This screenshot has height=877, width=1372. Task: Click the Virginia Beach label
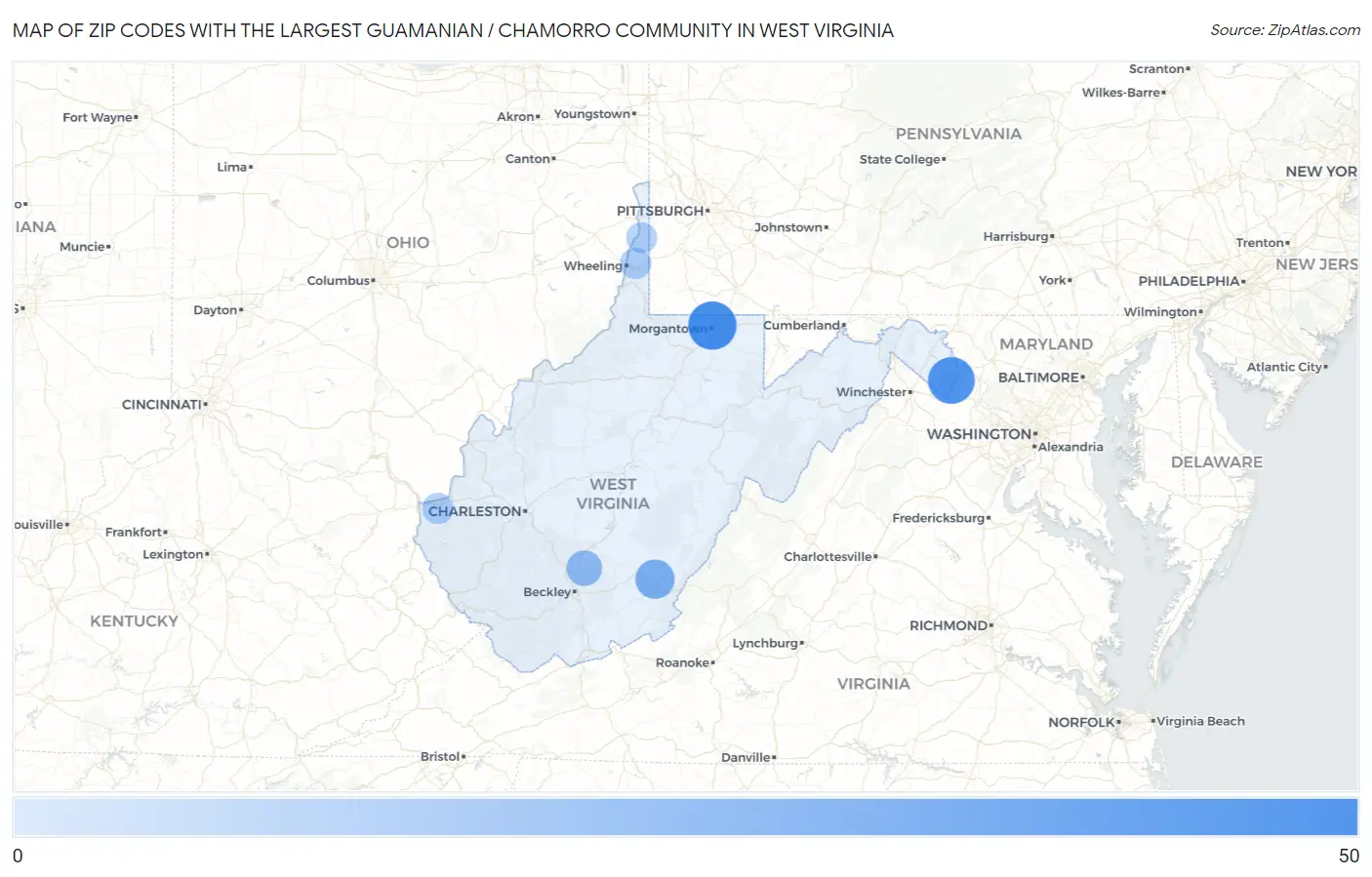click(x=1200, y=722)
